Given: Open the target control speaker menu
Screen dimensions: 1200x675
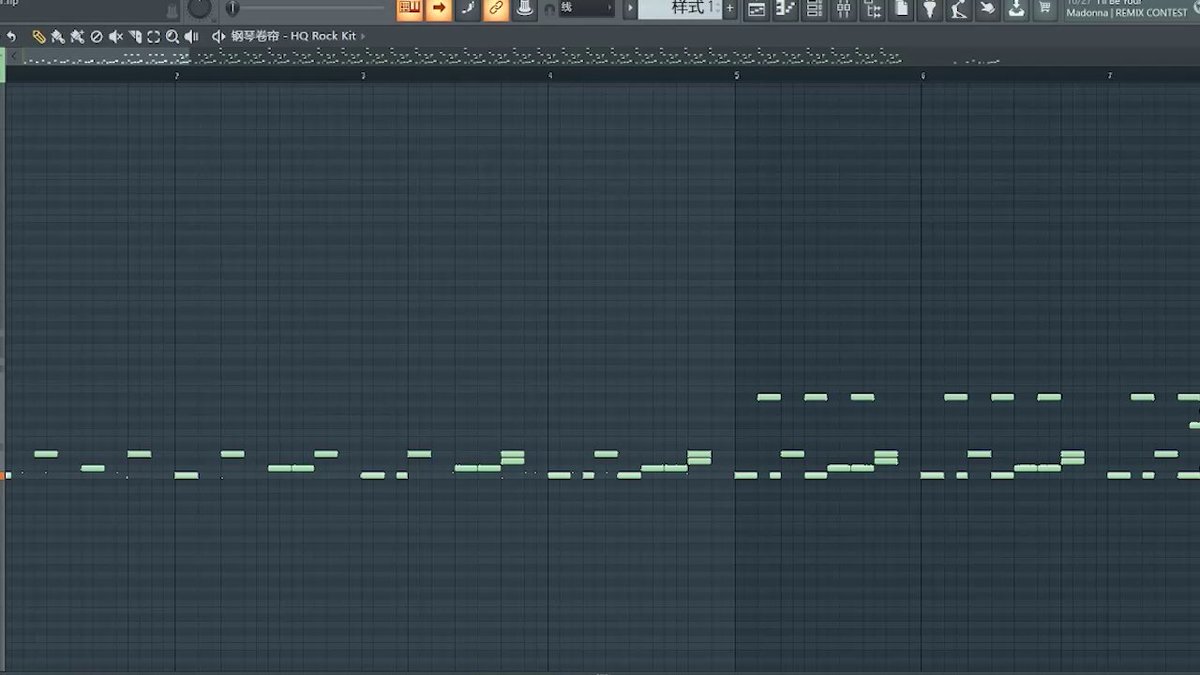Looking at the screenshot, I should tap(219, 36).
